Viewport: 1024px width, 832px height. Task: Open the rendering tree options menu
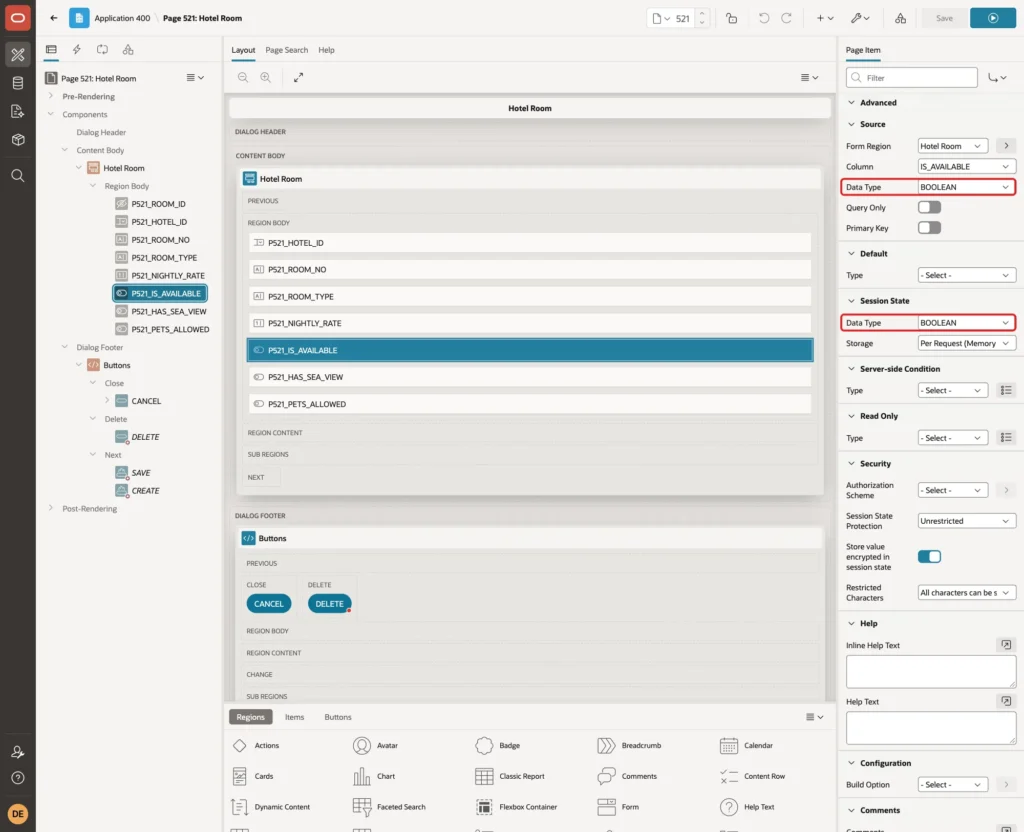click(x=195, y=77)
